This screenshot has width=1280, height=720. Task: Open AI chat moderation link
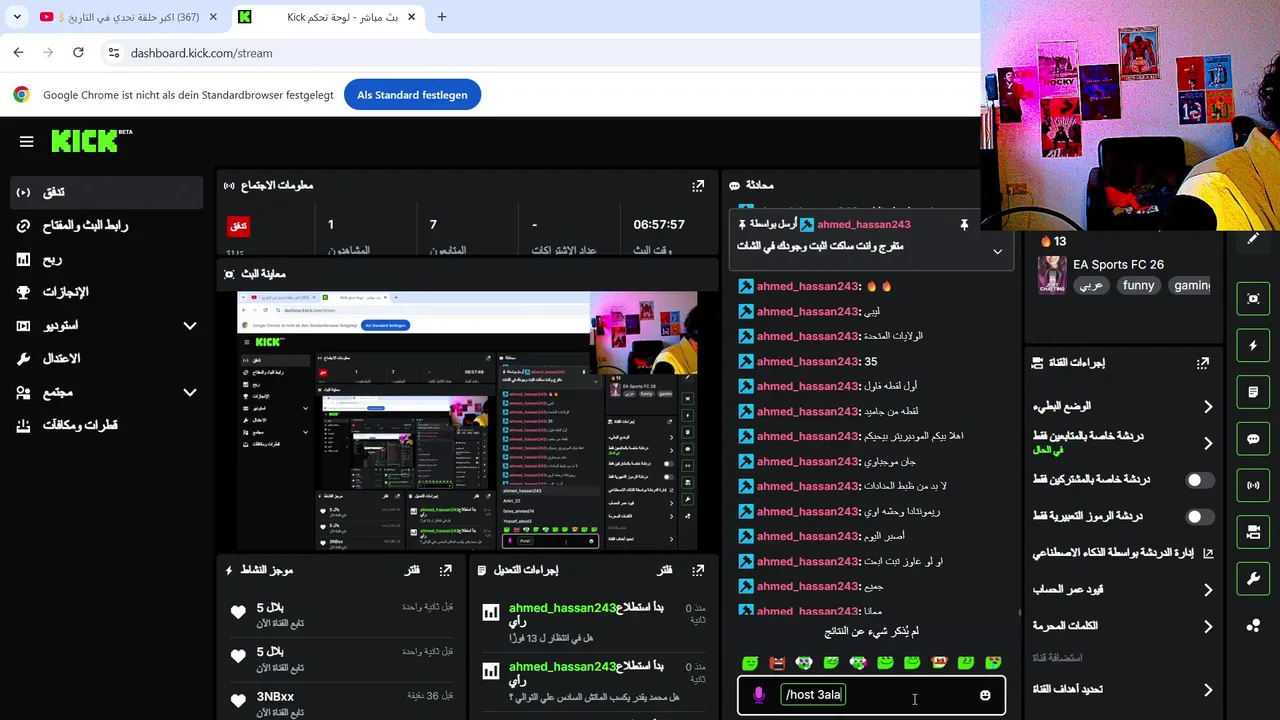click(x=1123, y=553)
